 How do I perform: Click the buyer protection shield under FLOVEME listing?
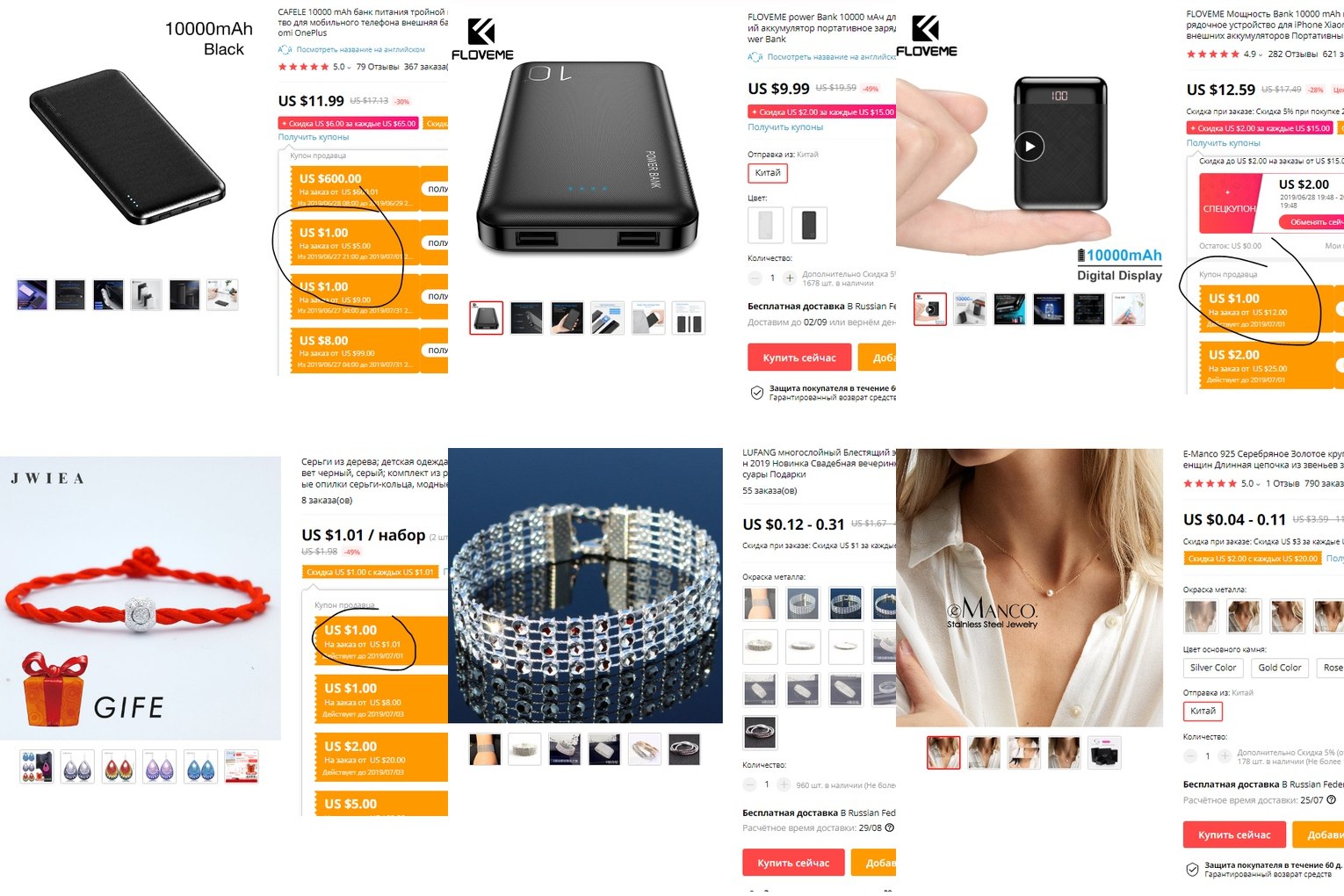(x=756, y=393)
